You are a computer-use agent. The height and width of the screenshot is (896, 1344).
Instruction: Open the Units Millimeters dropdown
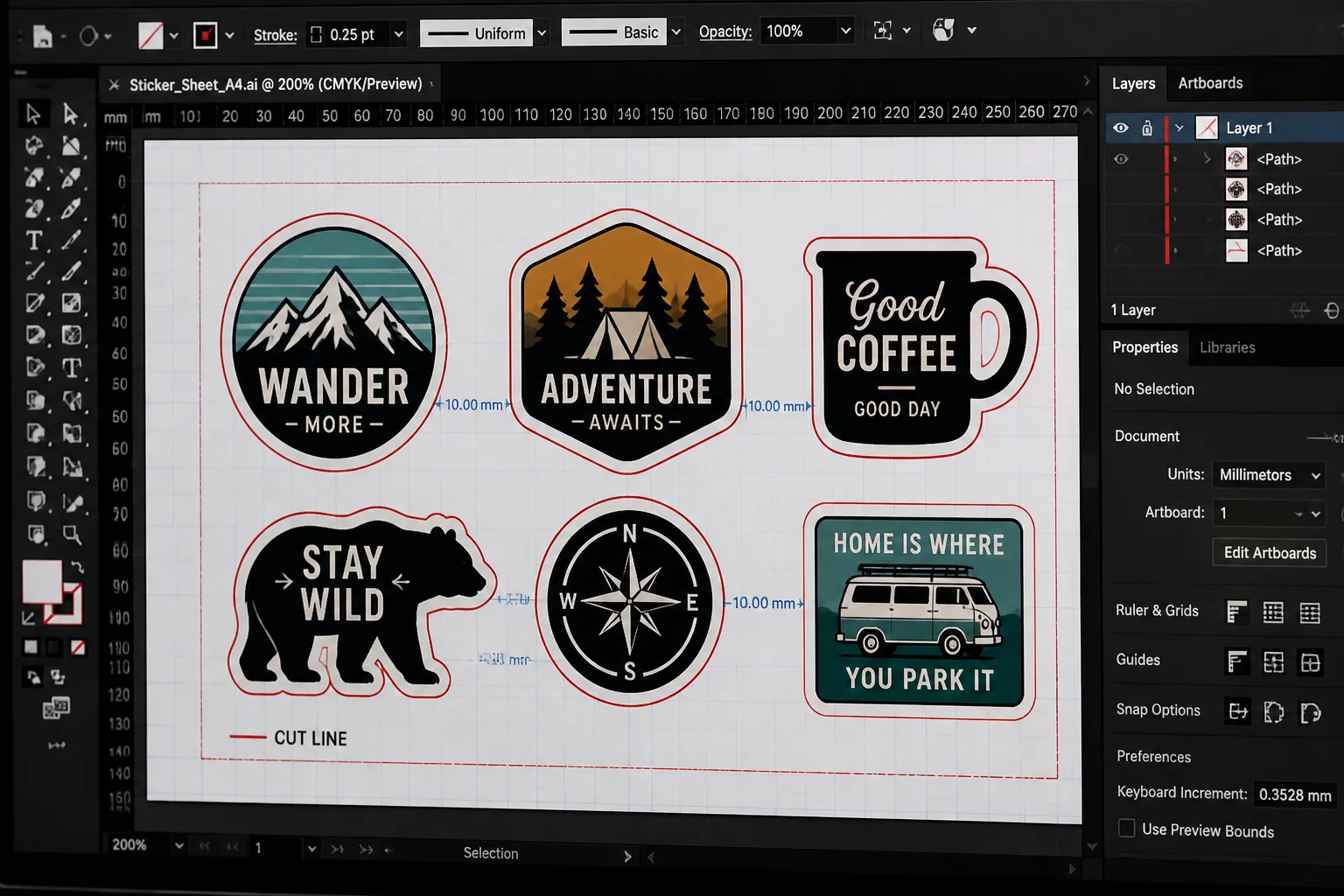pyautogui.click(x=1269, y=475)
